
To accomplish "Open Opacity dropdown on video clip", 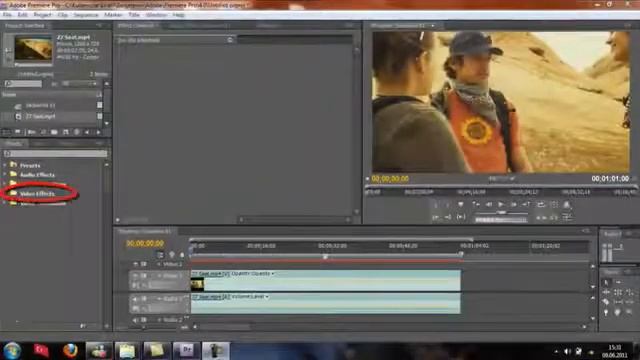I will (x=273, y=273).
